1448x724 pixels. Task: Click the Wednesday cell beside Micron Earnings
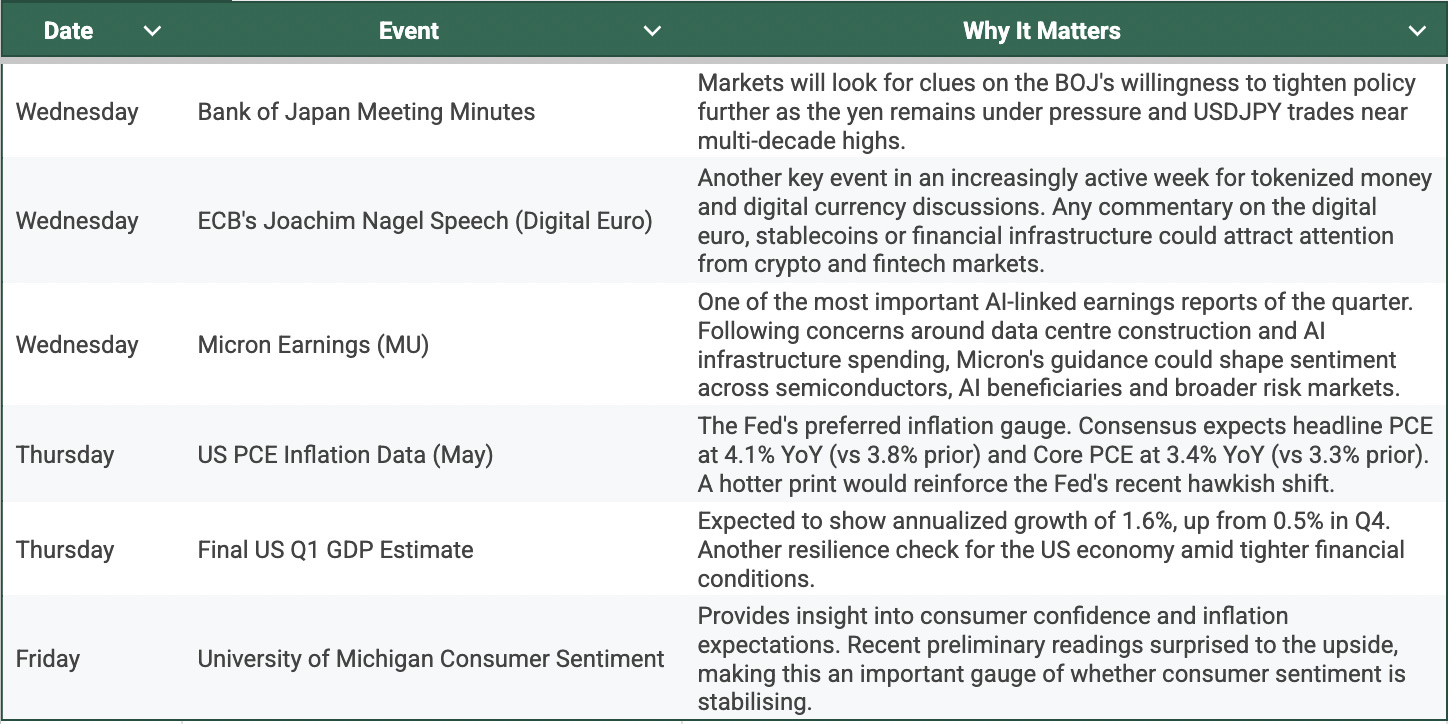[x=77, y=345]
